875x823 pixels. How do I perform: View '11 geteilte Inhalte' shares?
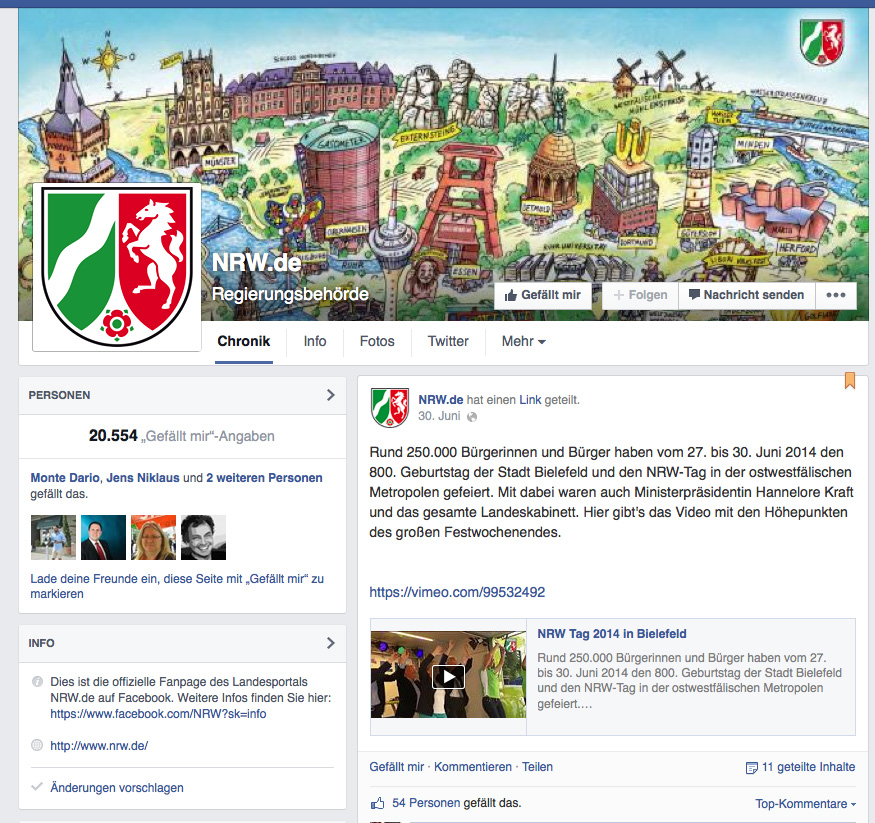tap(809, 767)
